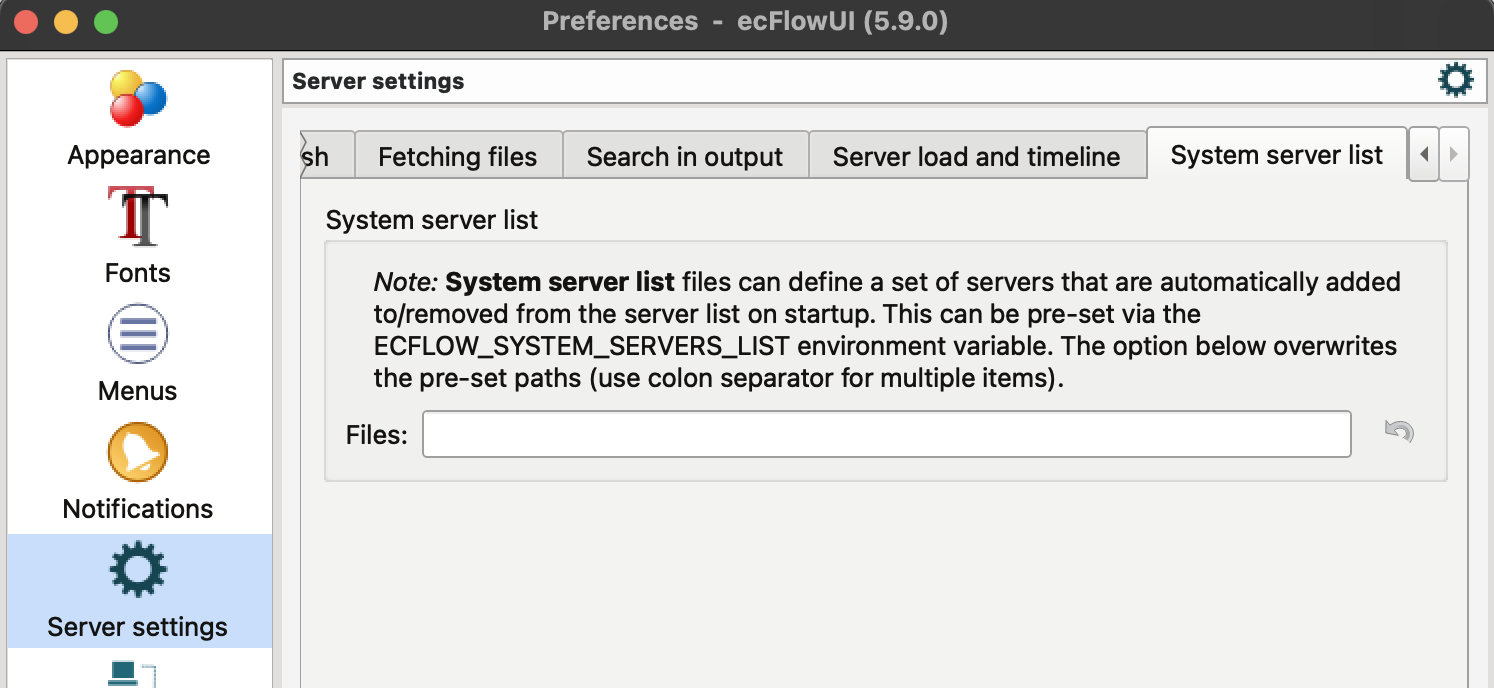Open the Appearance preferences with colored balls icon
Screen dimensions: 1494x688
tap(138, 99)
